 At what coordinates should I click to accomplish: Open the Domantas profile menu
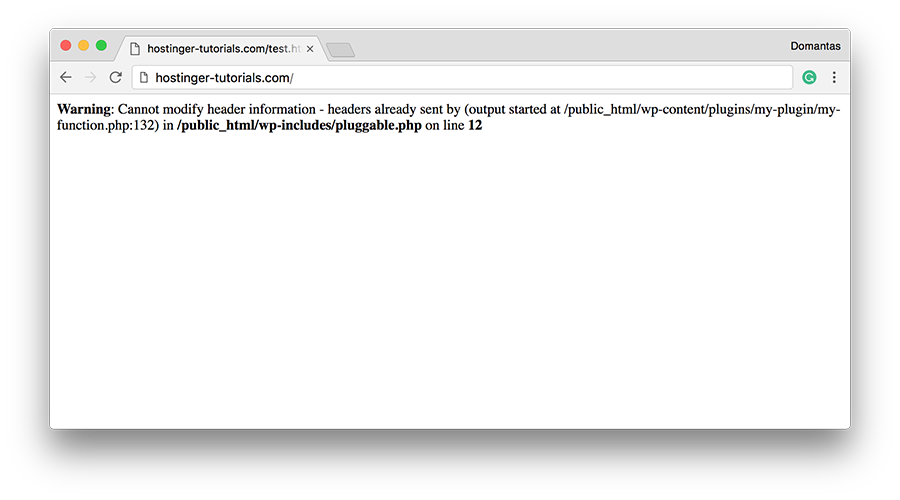click(x=815, y=46)
